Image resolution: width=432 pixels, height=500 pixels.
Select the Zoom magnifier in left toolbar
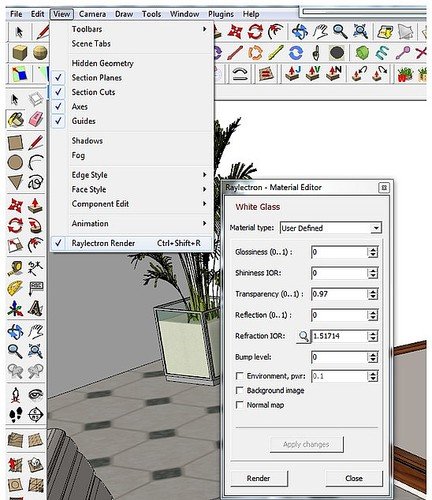coord(15,351)
